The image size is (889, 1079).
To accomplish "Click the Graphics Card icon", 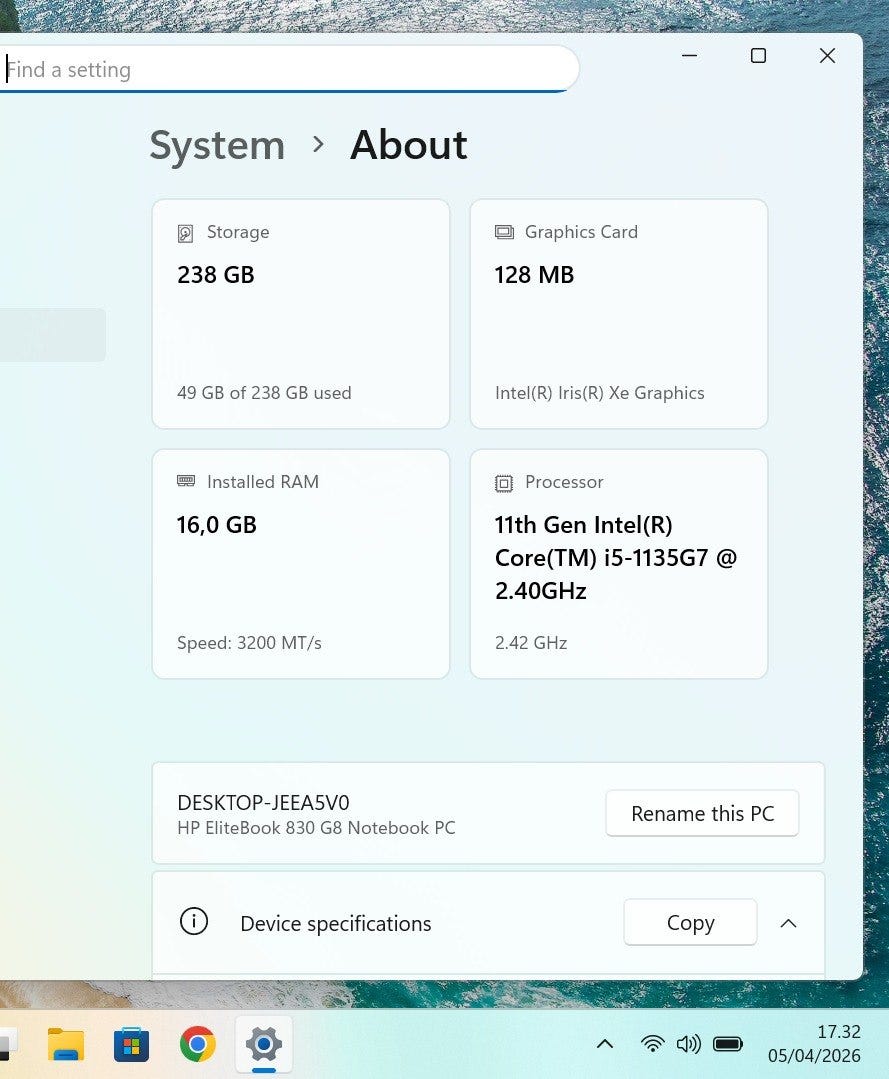I will 504,232.
